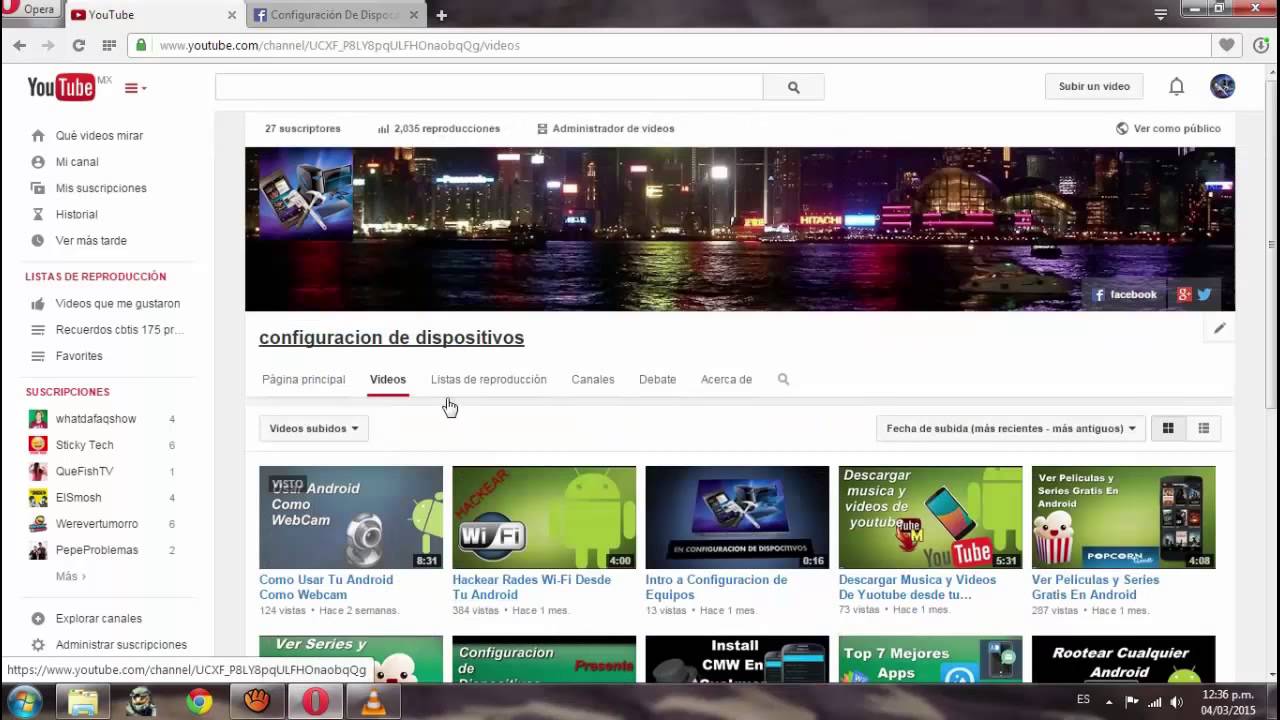This screenshot has width=1280, height=720.
Task: Click channel avatar image on banner
Action: pyautogui.click(x=306, y=194)
